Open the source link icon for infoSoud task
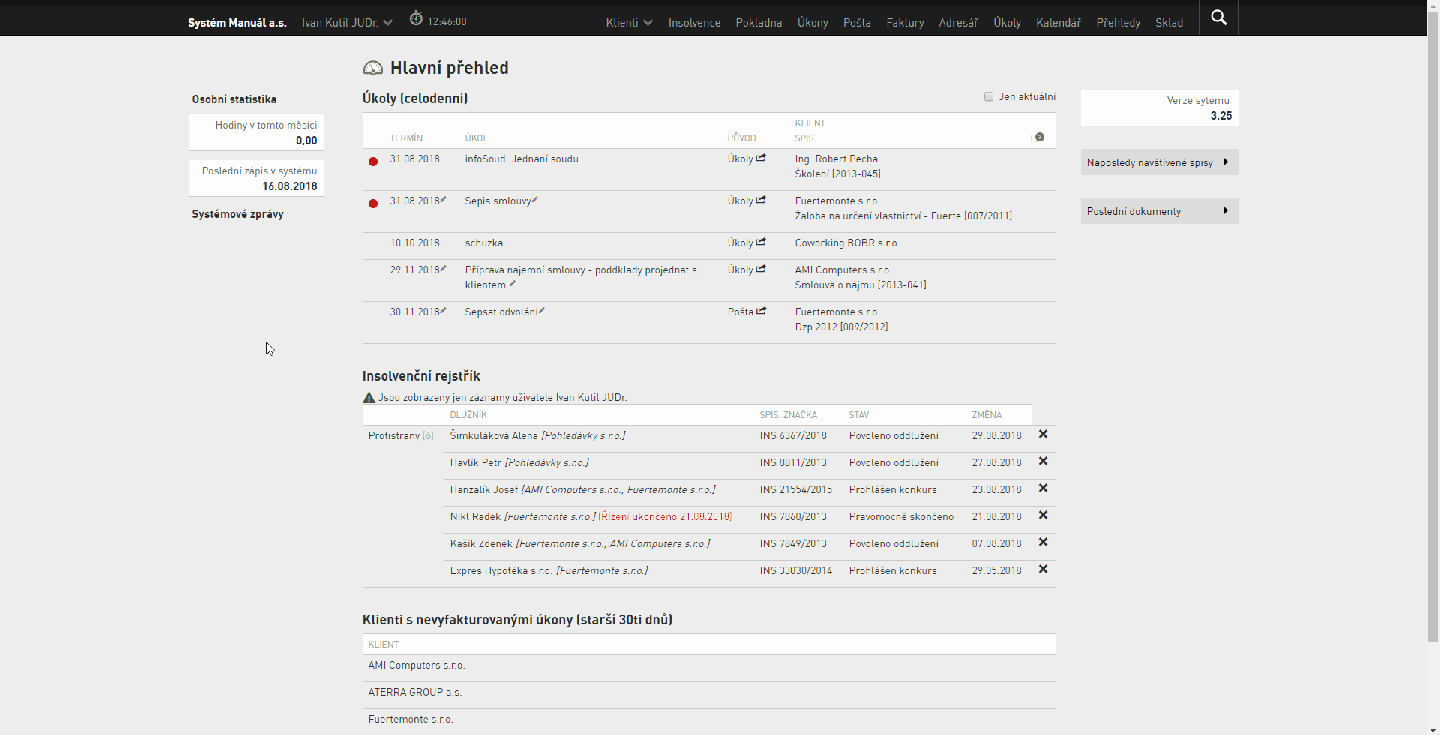 [761, 158]
